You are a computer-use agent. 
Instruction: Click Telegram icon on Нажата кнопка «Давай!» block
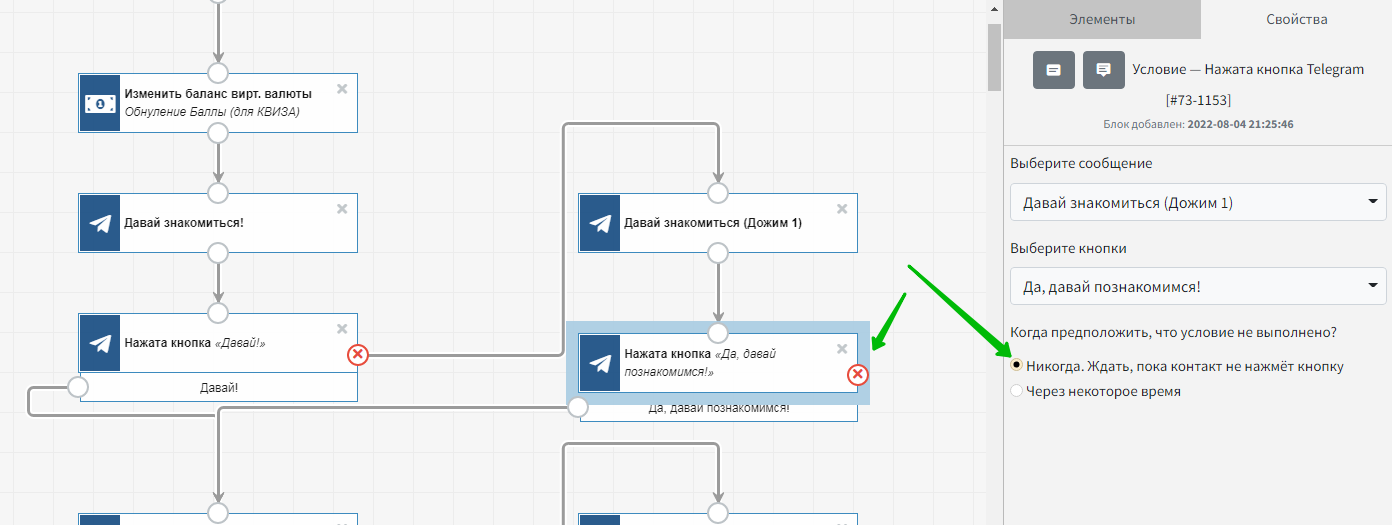(99, 343)
